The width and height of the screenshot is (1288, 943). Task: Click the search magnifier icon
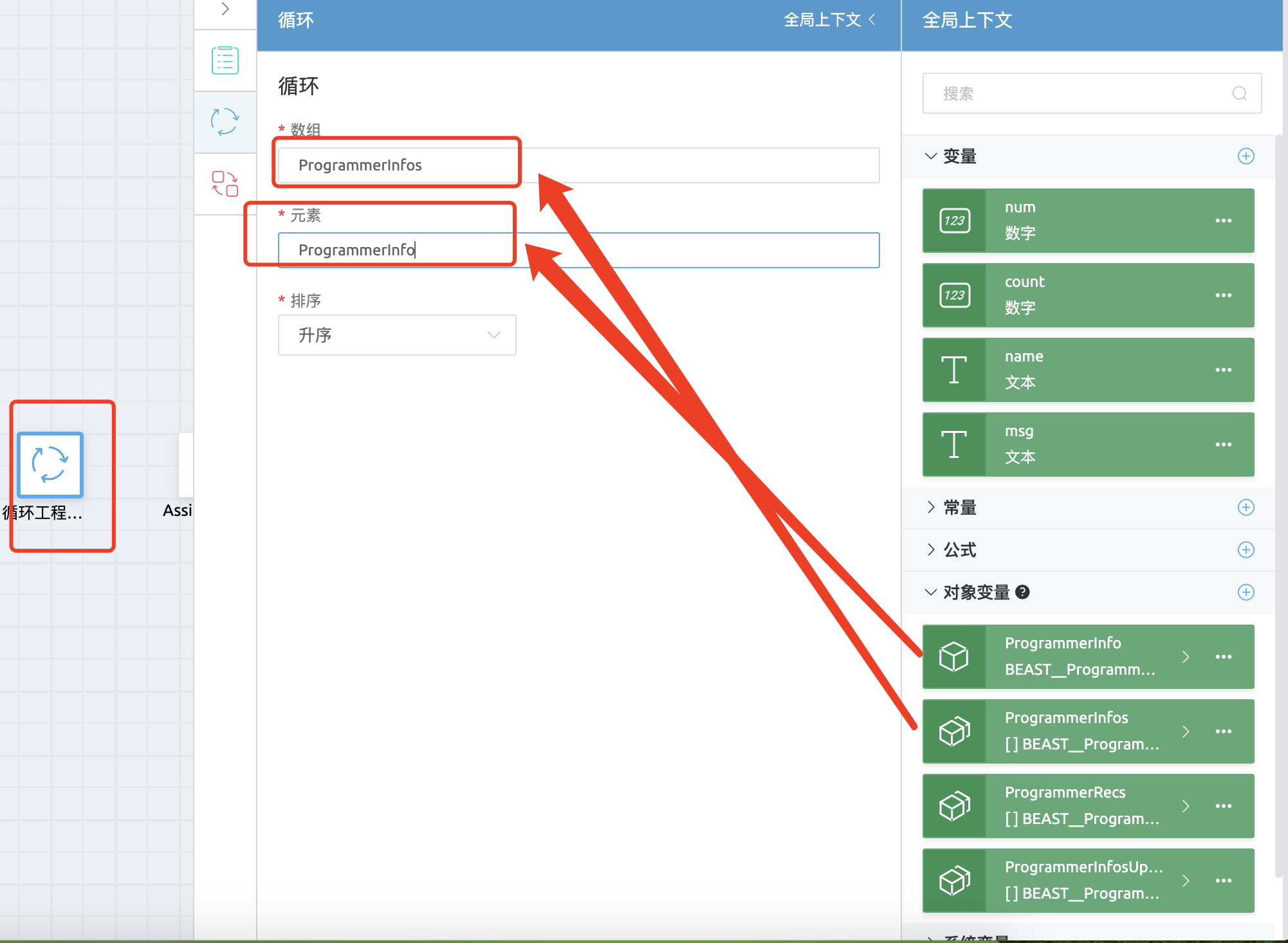[1239, 94]
